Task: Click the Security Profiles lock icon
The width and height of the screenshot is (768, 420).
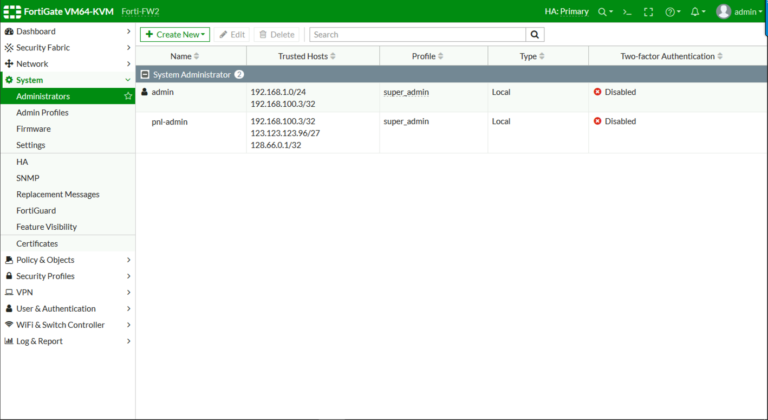Action: [9, 276]
